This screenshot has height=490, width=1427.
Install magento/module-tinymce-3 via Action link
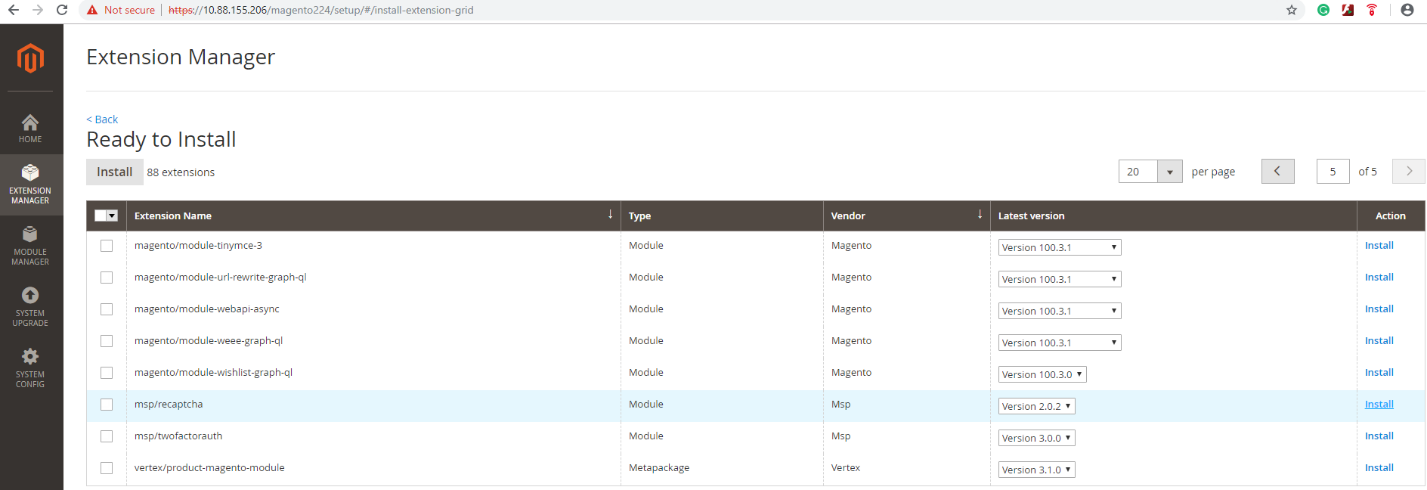tap(1379, 245)
